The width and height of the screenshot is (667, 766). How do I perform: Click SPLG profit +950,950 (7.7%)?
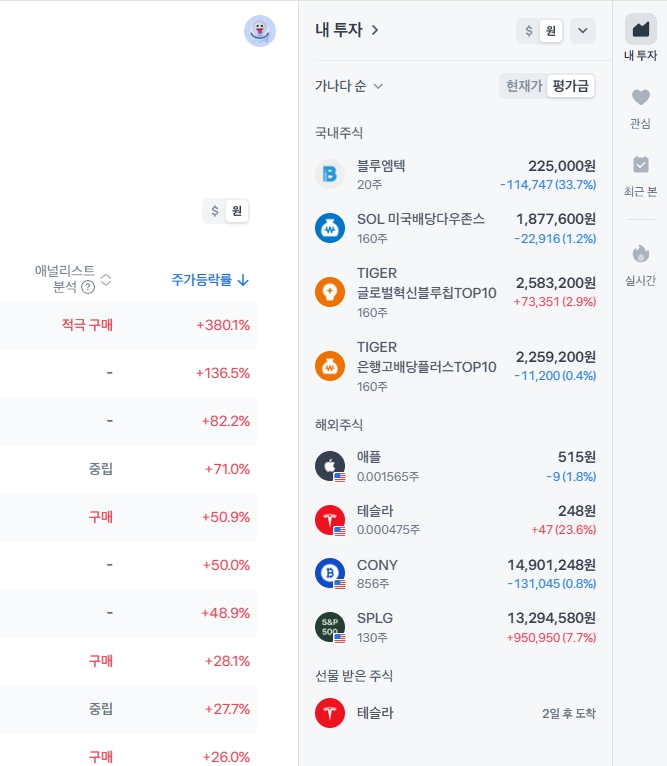[551, 638]
